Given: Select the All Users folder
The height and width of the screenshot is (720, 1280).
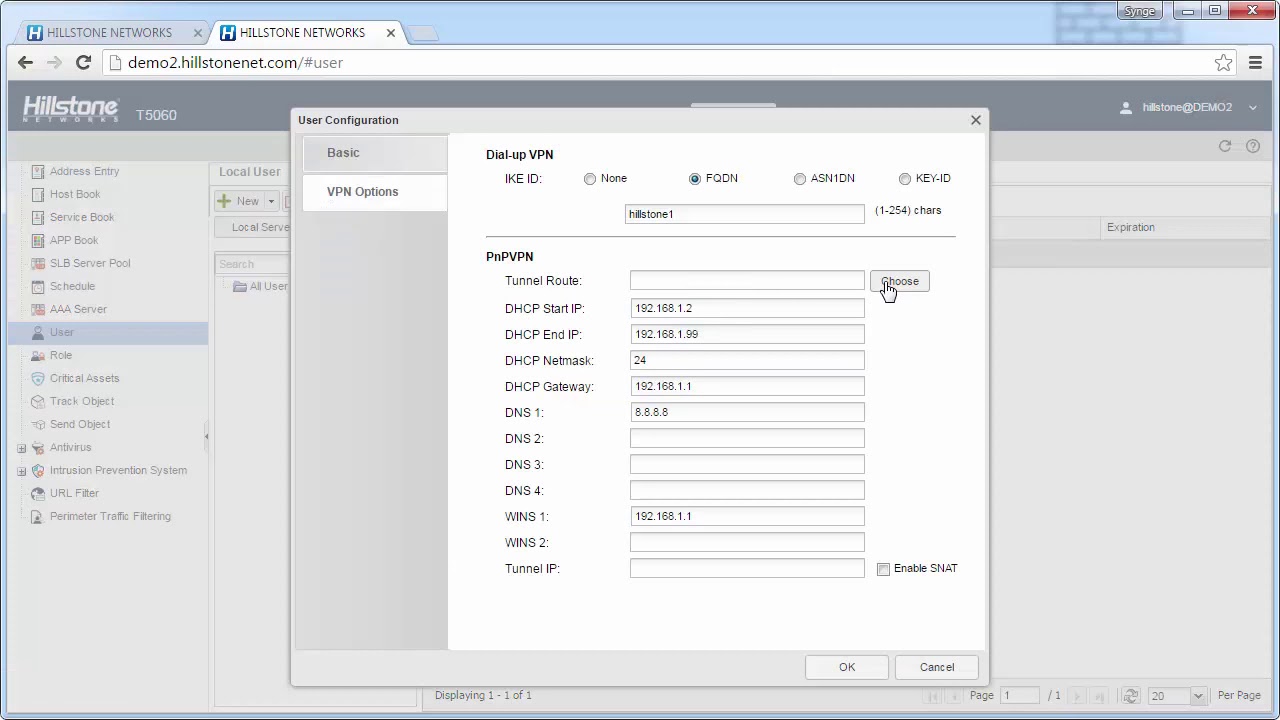Looking at the screenshot, I should point(260,287).
